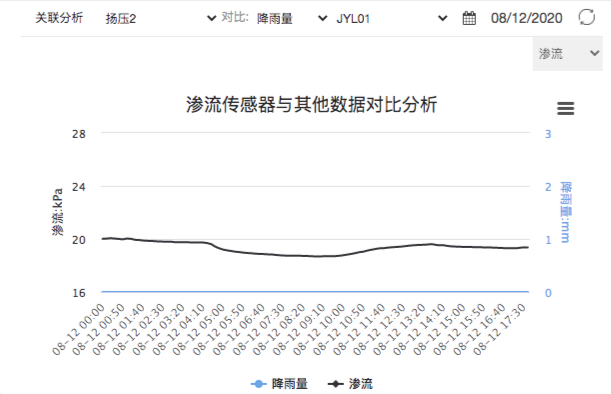
Task: Open the 扬压2 sensor dropdown
Action: click(161, 18)
